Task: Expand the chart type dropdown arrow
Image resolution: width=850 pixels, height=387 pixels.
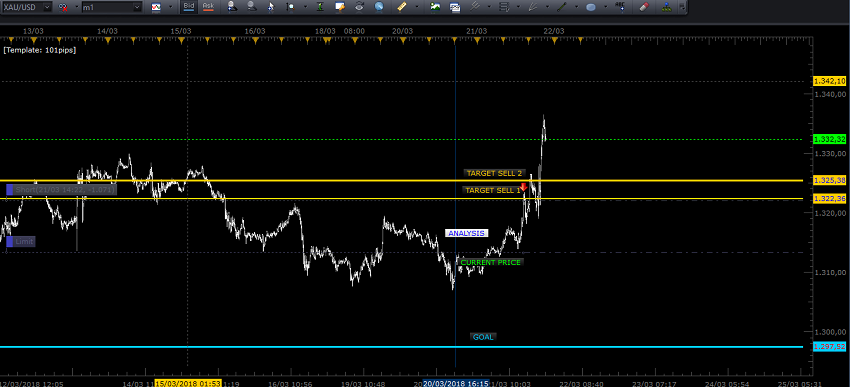Action: 170,7
